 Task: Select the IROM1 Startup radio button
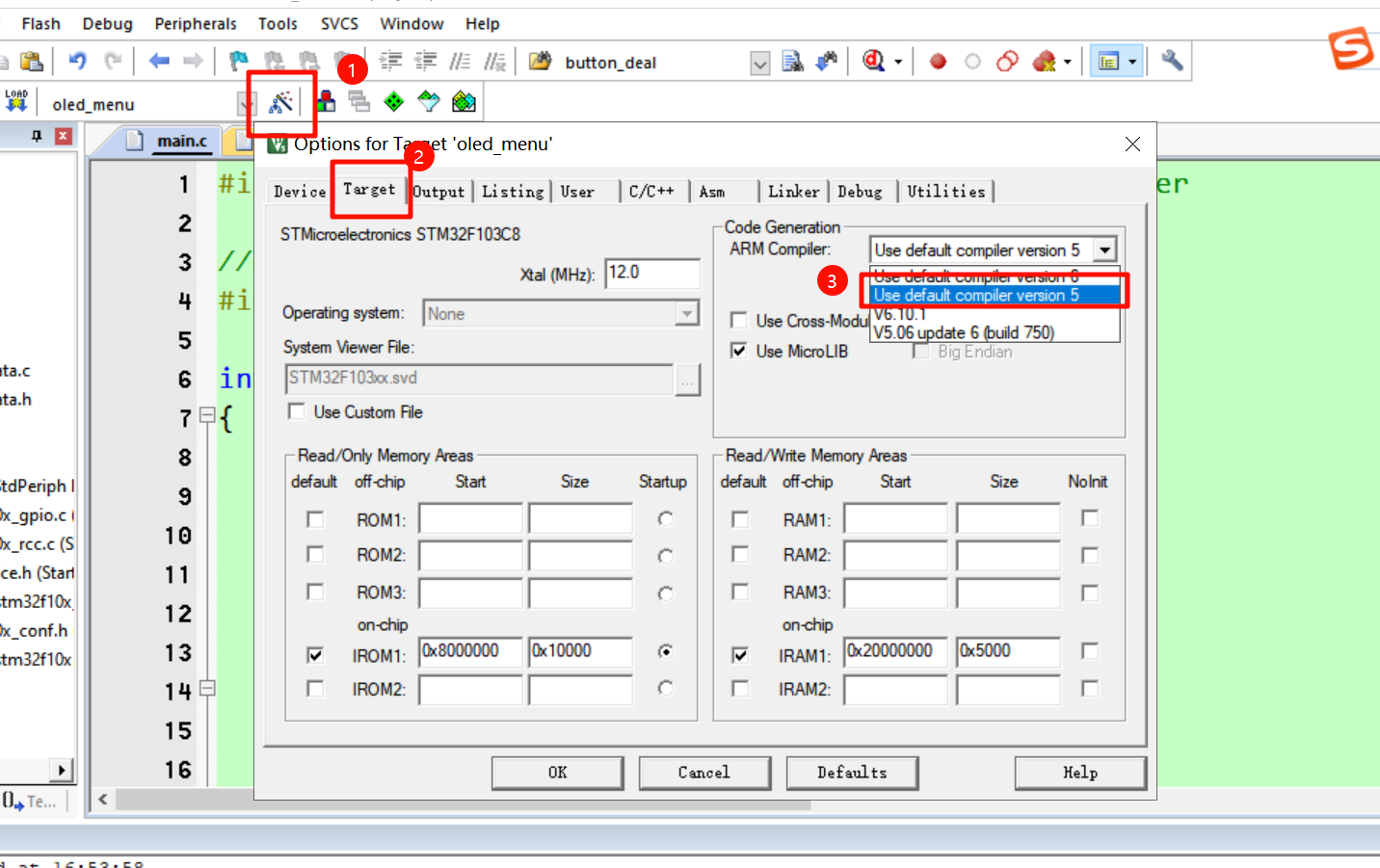[x=665, y=651]
